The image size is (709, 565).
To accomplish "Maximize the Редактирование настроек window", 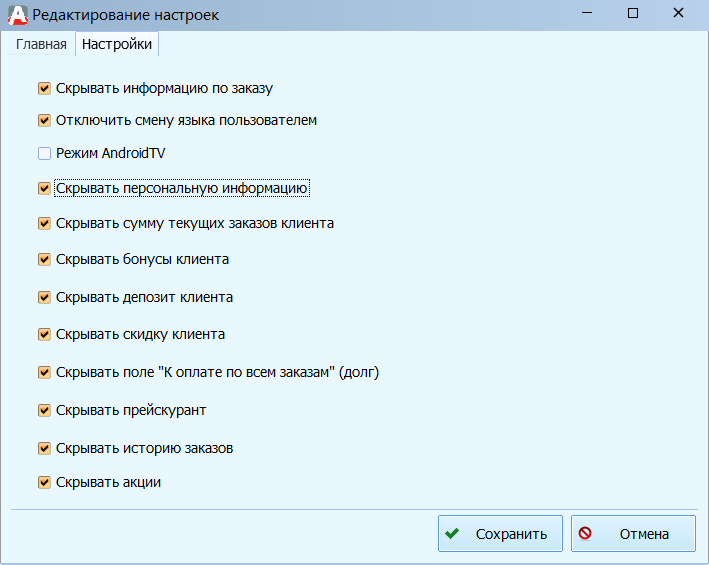I will (x=633, y=14).
